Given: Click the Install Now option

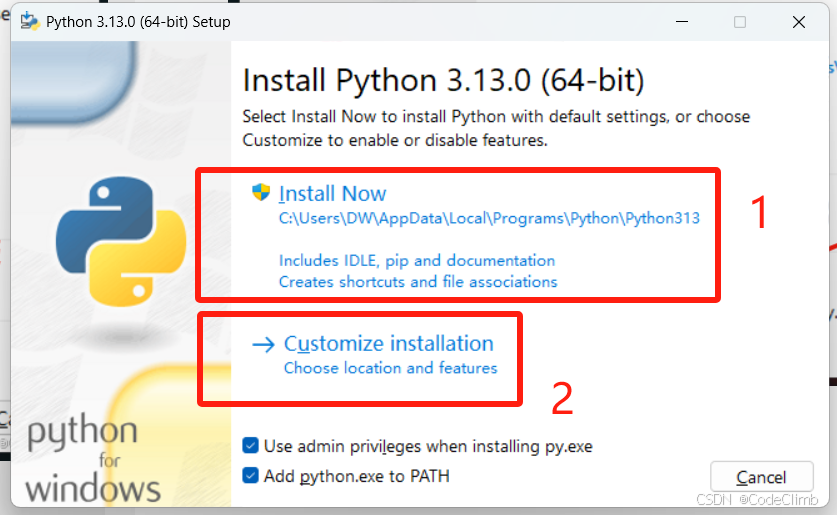Looking at the screenshot, I should [332, 194].
